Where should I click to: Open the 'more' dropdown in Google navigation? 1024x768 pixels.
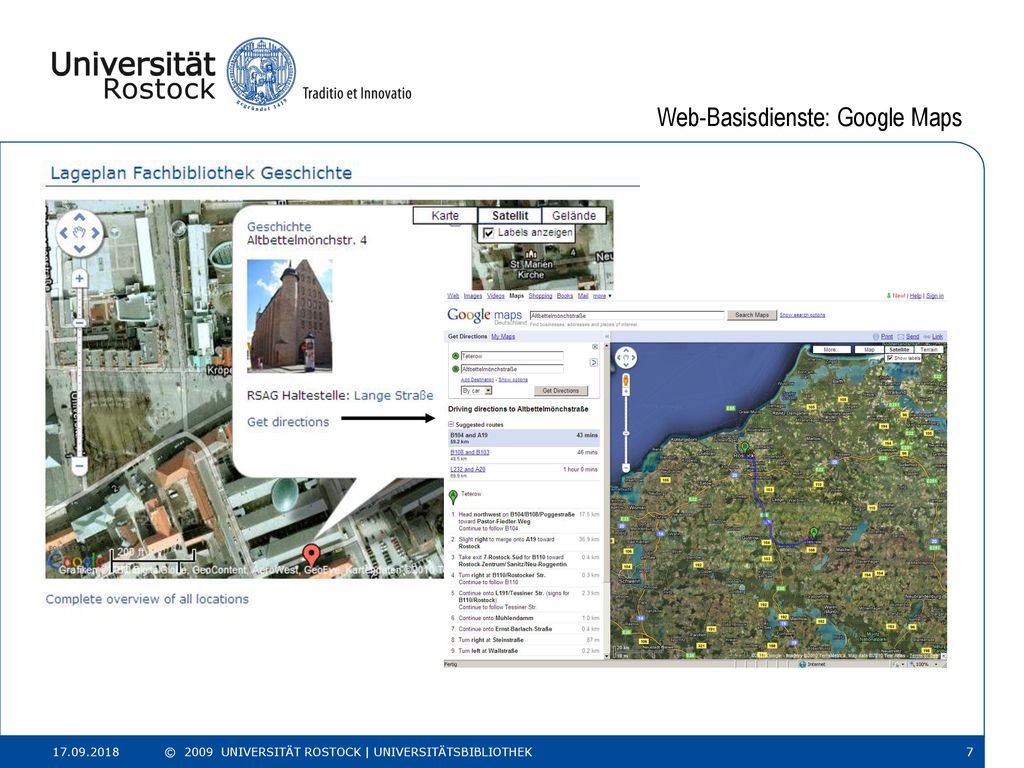click(x=602, y=296)
